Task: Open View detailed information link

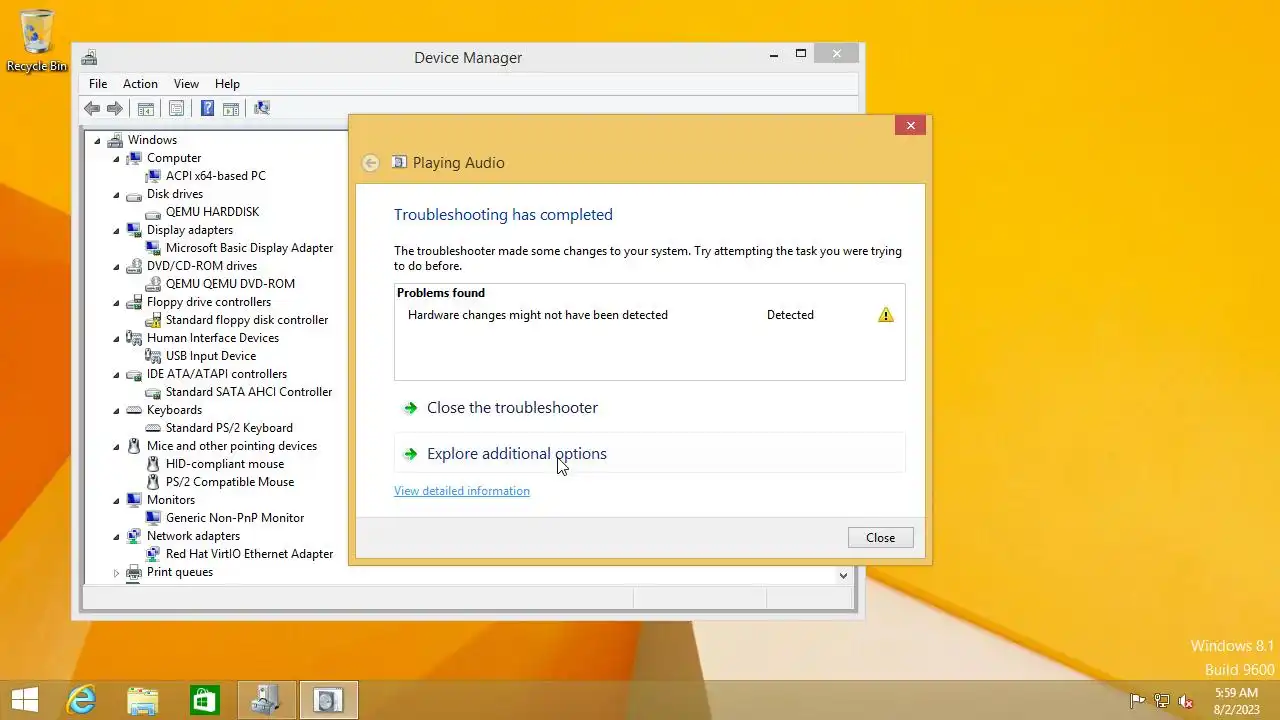Action: (x=462, y=491)
